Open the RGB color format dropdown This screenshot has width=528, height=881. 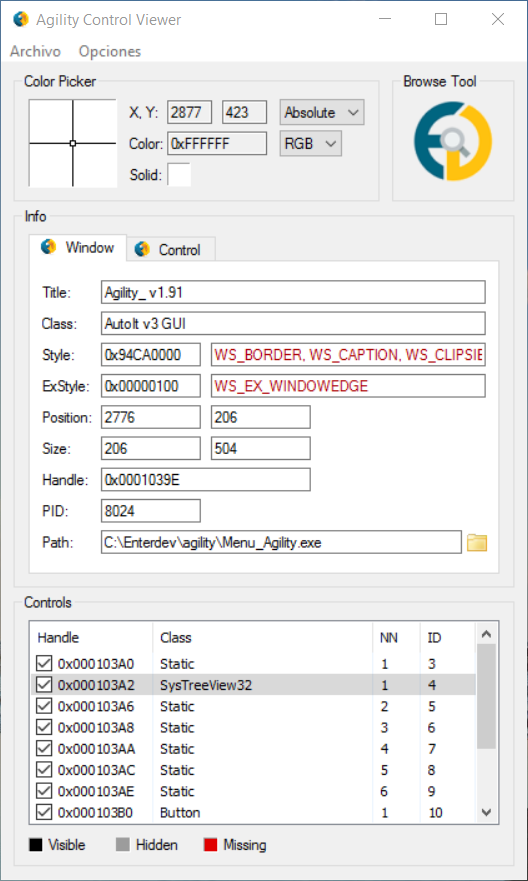tap(311, 143)
